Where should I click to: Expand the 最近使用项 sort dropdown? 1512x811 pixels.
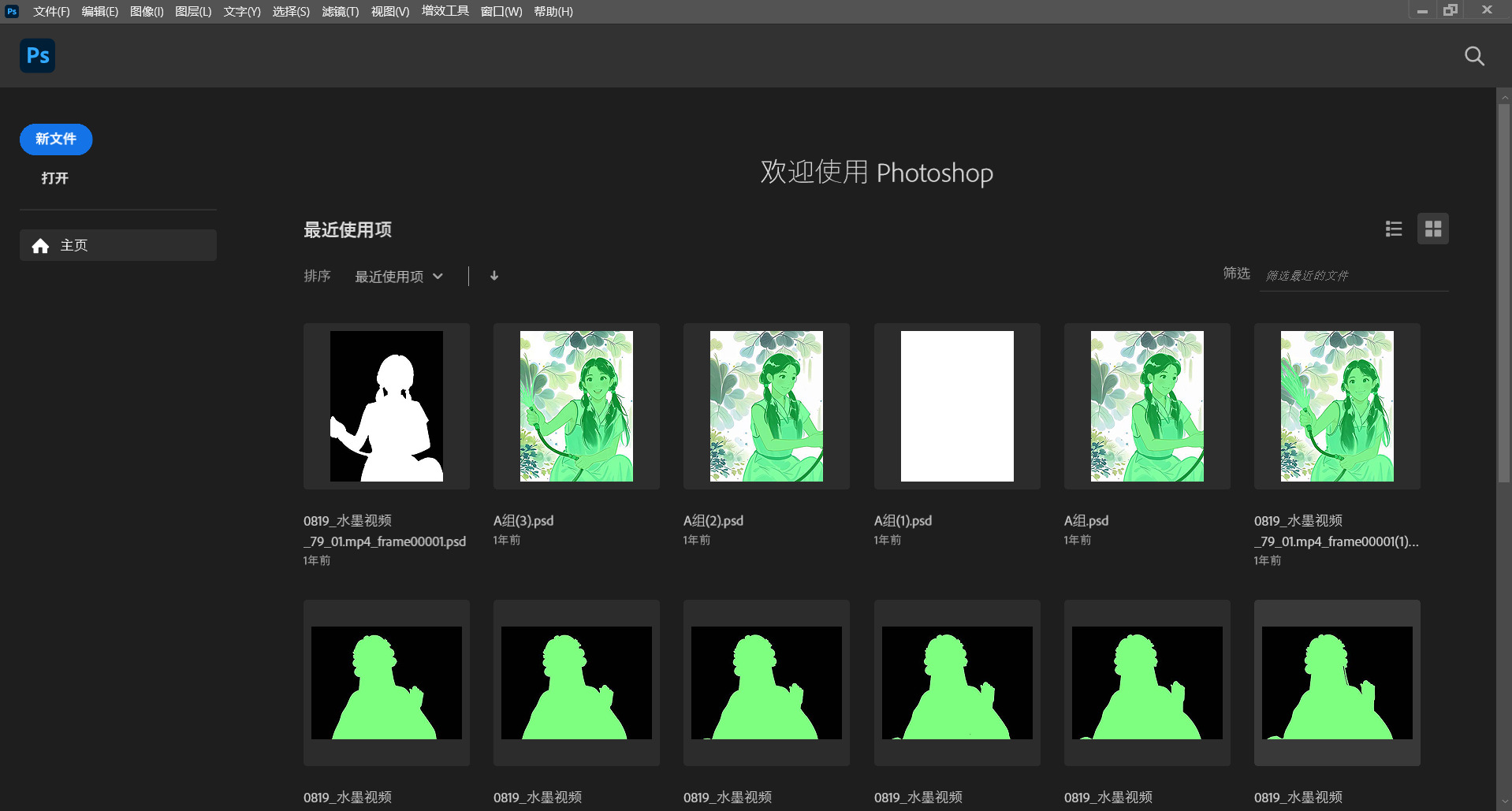pos(399,277)
